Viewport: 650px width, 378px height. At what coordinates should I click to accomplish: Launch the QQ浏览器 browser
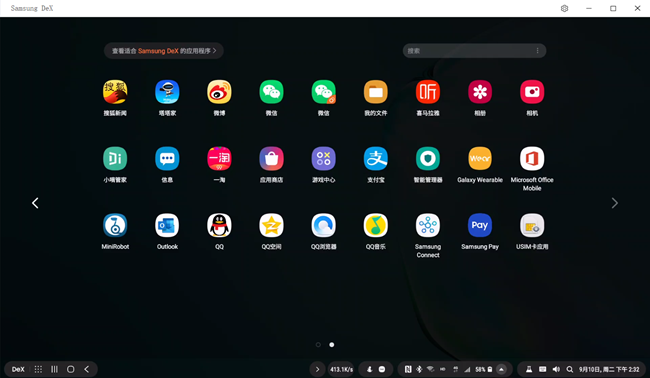[324, 225]
